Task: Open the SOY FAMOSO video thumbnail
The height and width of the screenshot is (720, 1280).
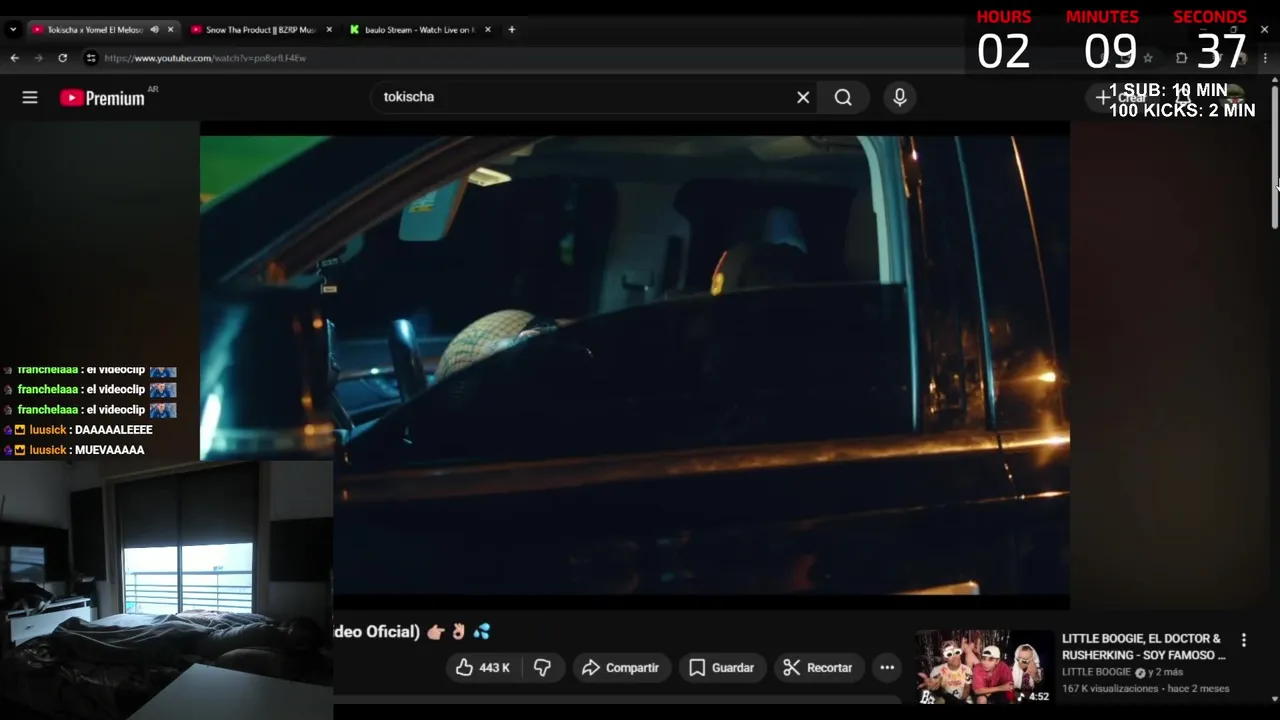Action: tap(984, 666)
